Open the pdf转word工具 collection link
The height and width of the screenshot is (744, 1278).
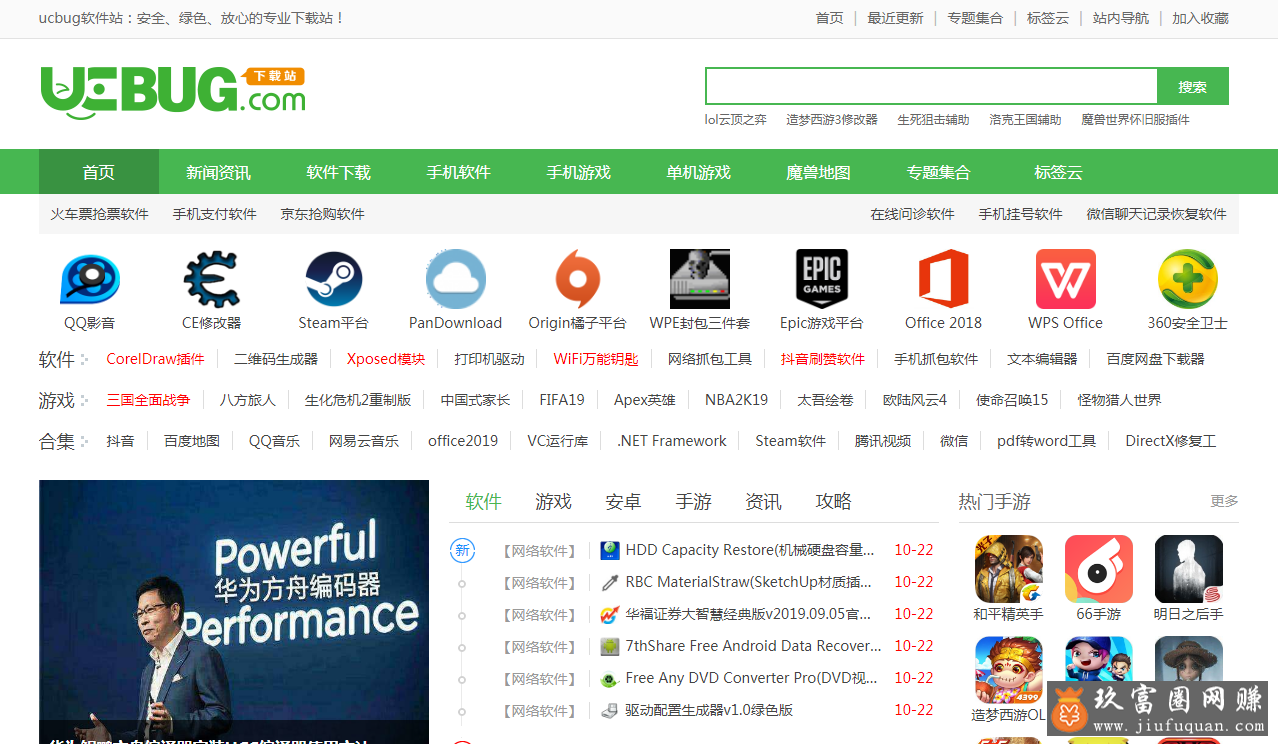tap(1047, 441)
